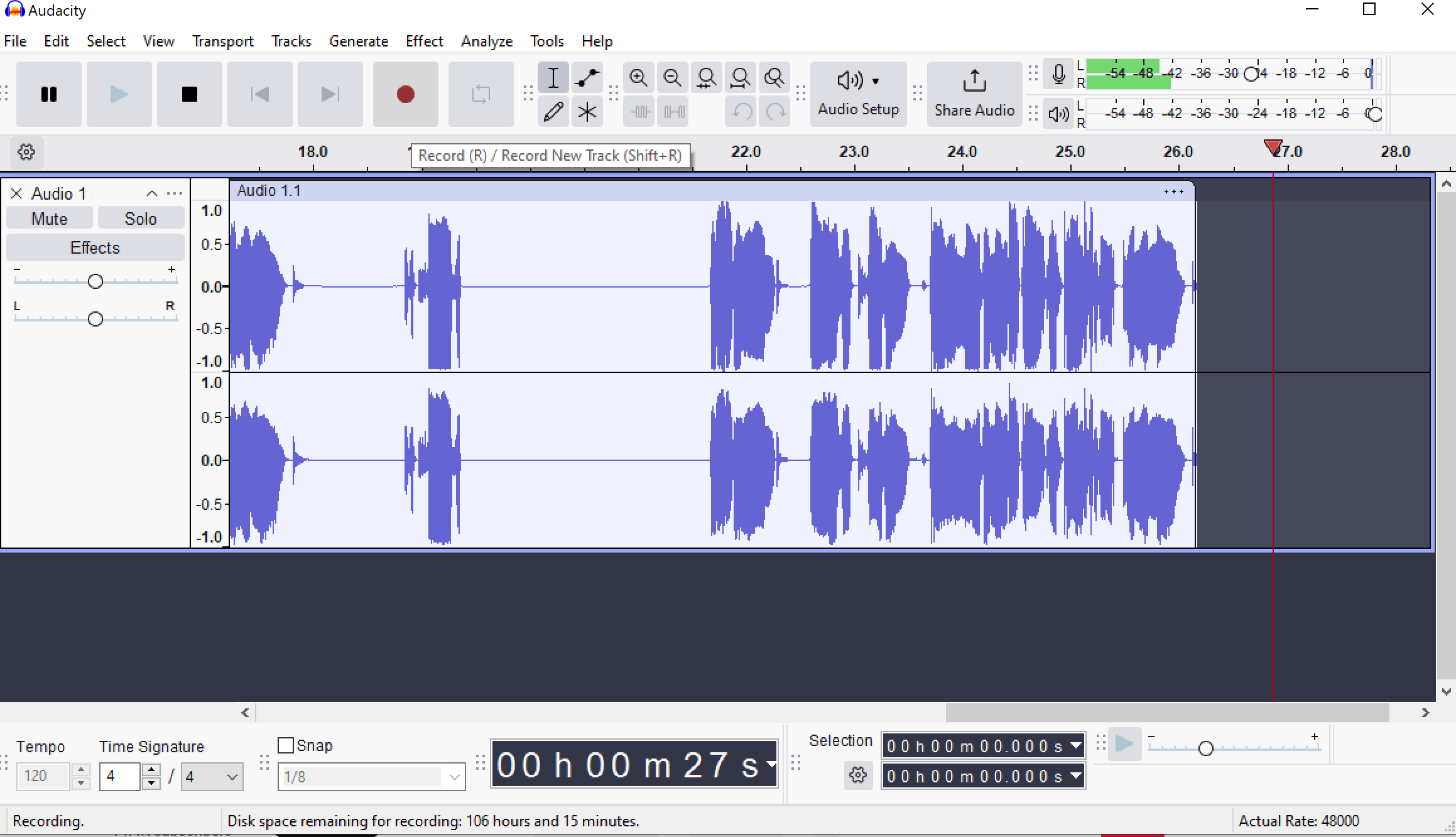Open the Audio Setup dropdown
Image resolution: width=1456 pixels, height=837 pixels.
point(858,94)
